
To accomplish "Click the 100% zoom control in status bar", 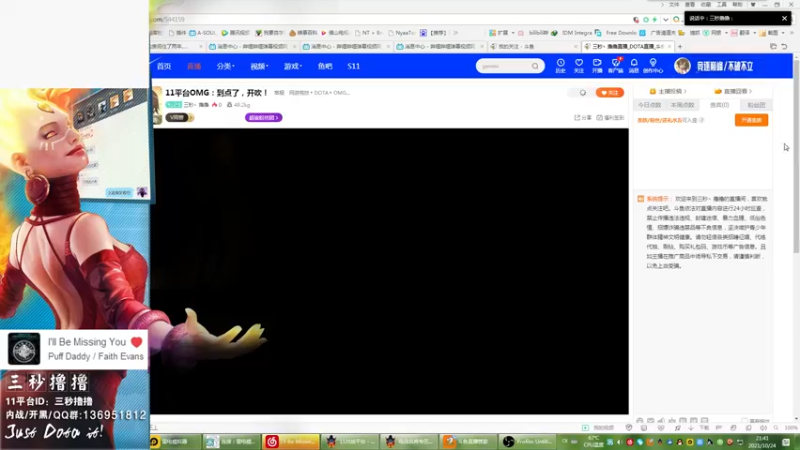I will pyautogui.click(x=791, y=428).
